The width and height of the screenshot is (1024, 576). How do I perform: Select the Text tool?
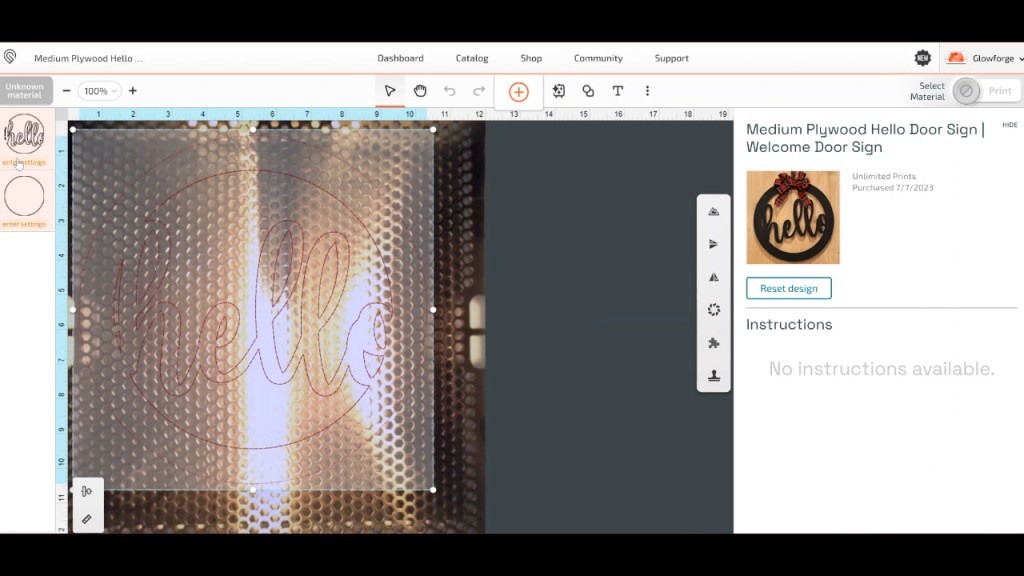(618, 91)
